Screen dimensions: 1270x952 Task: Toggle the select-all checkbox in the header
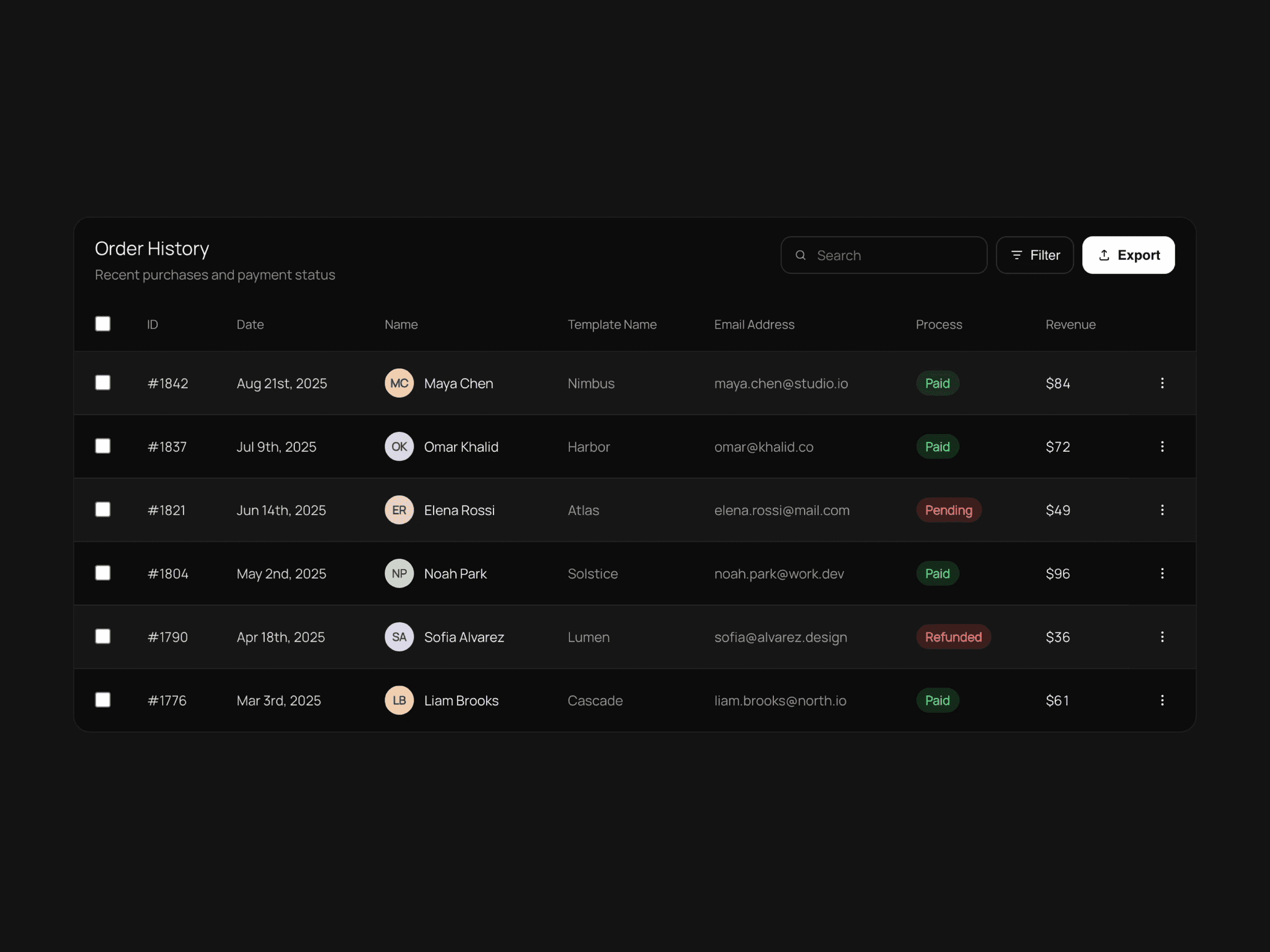click(103, 324)
